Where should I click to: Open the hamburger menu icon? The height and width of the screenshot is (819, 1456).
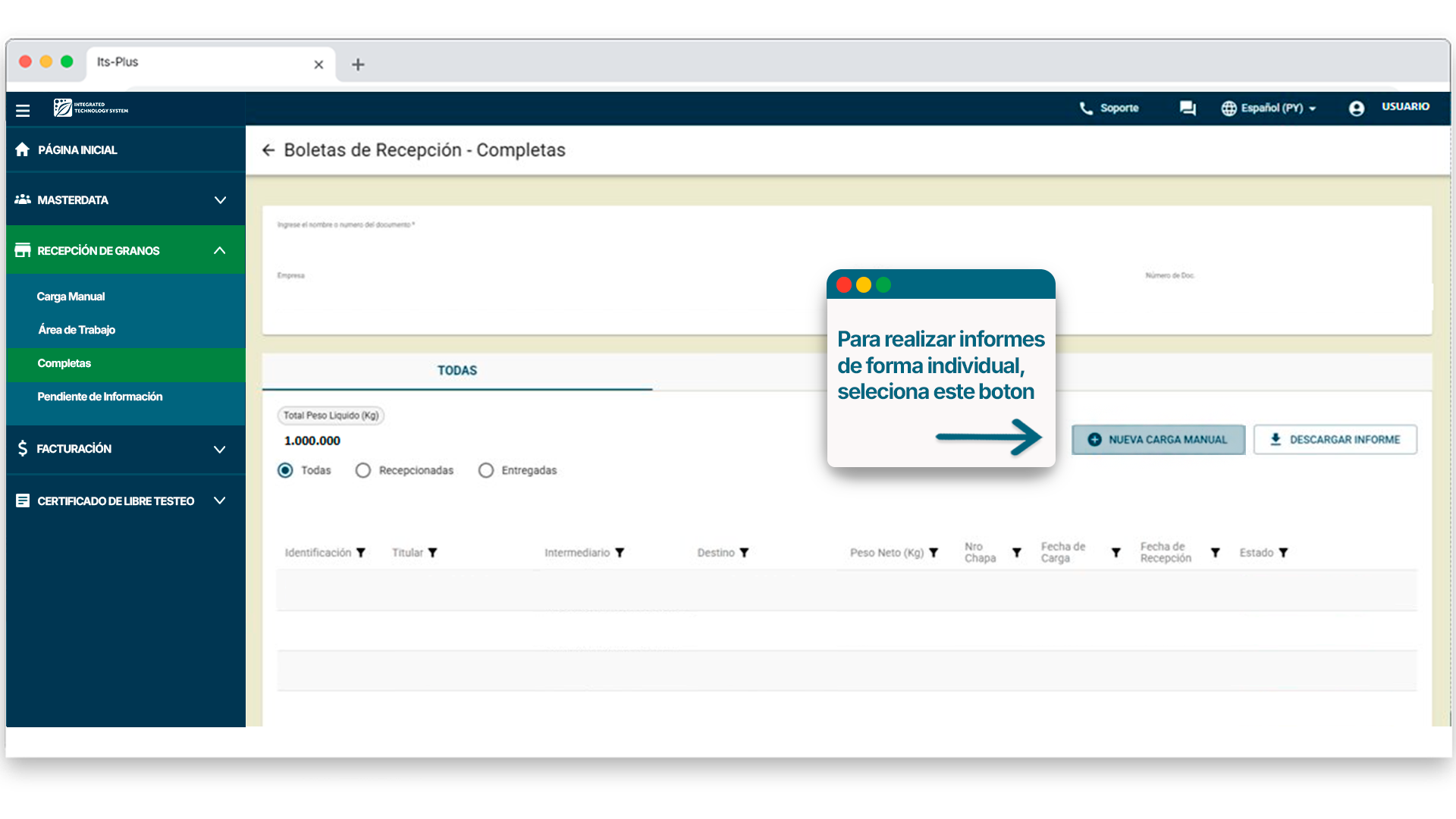click(23, 111)
